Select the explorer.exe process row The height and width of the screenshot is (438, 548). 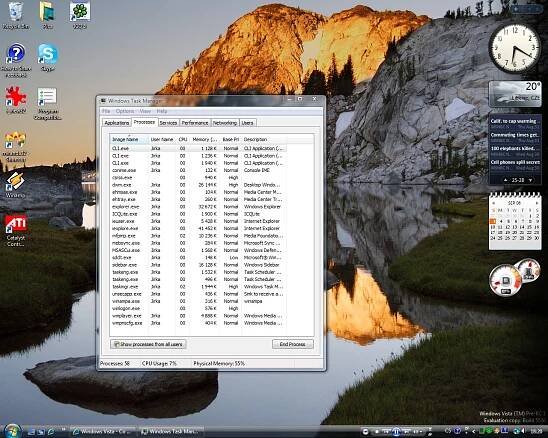coord(199,207)
